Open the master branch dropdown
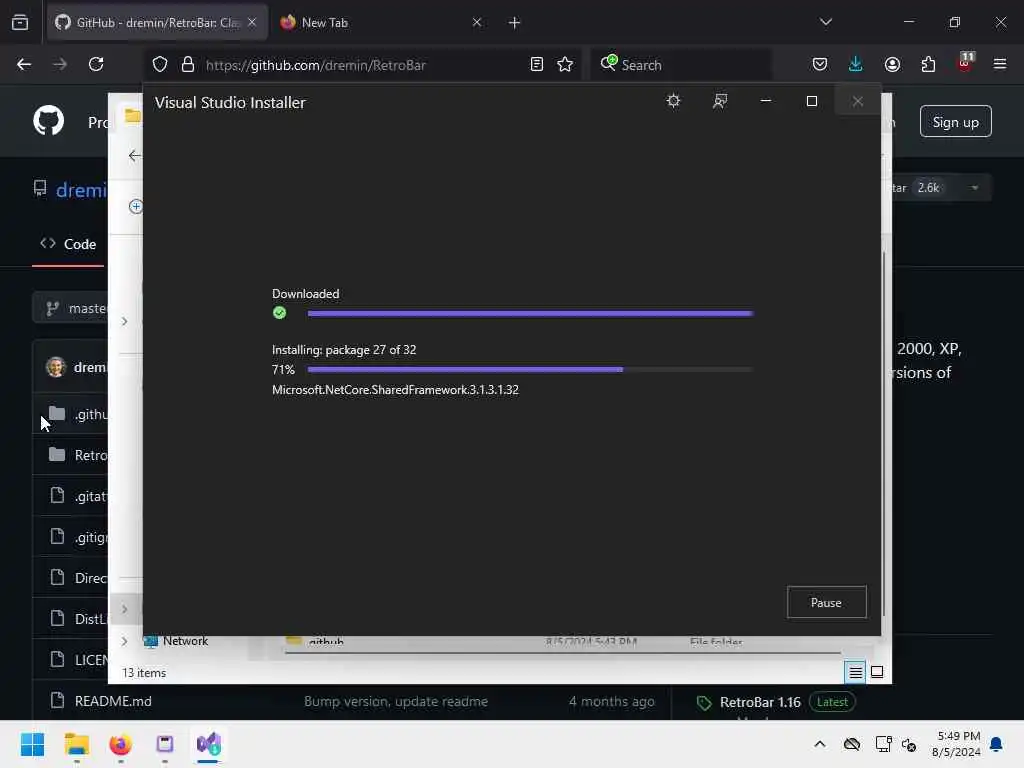This screenshot has height=768, width=1024. (71, 308)
